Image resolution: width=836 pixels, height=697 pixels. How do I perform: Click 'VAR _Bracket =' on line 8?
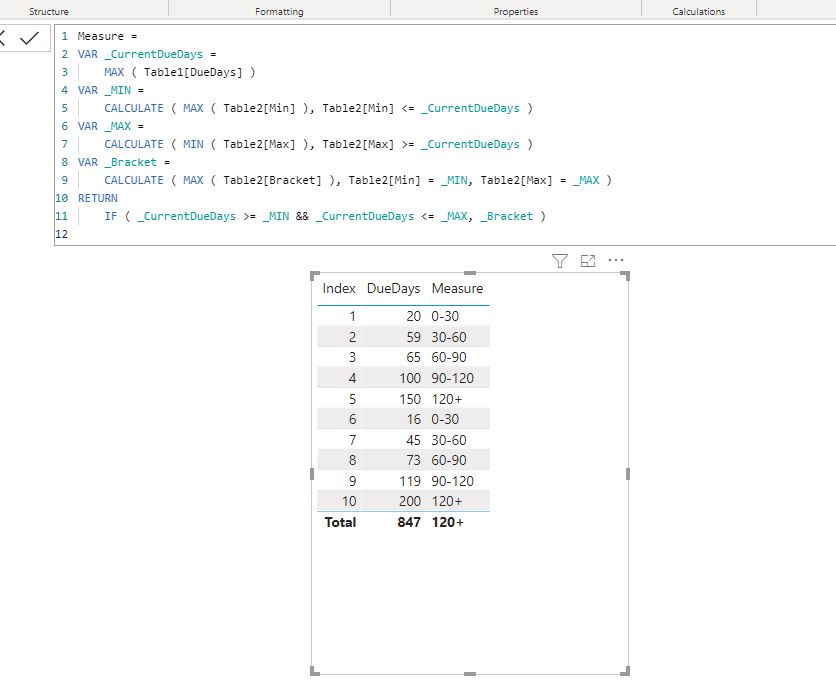[x=124, y=162]
